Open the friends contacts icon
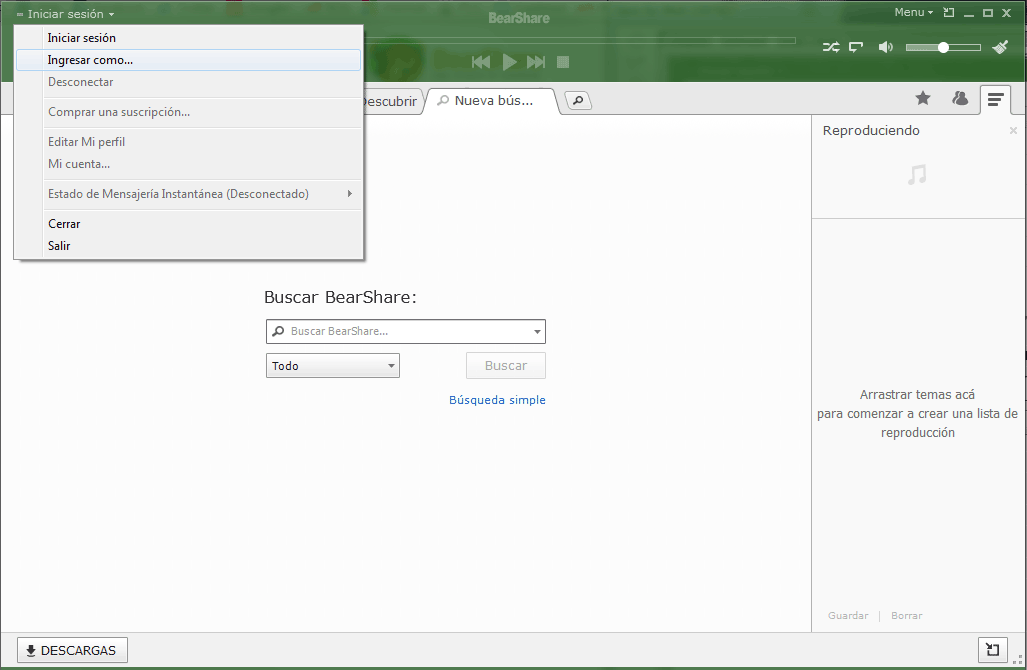 [x=960, y=98]
